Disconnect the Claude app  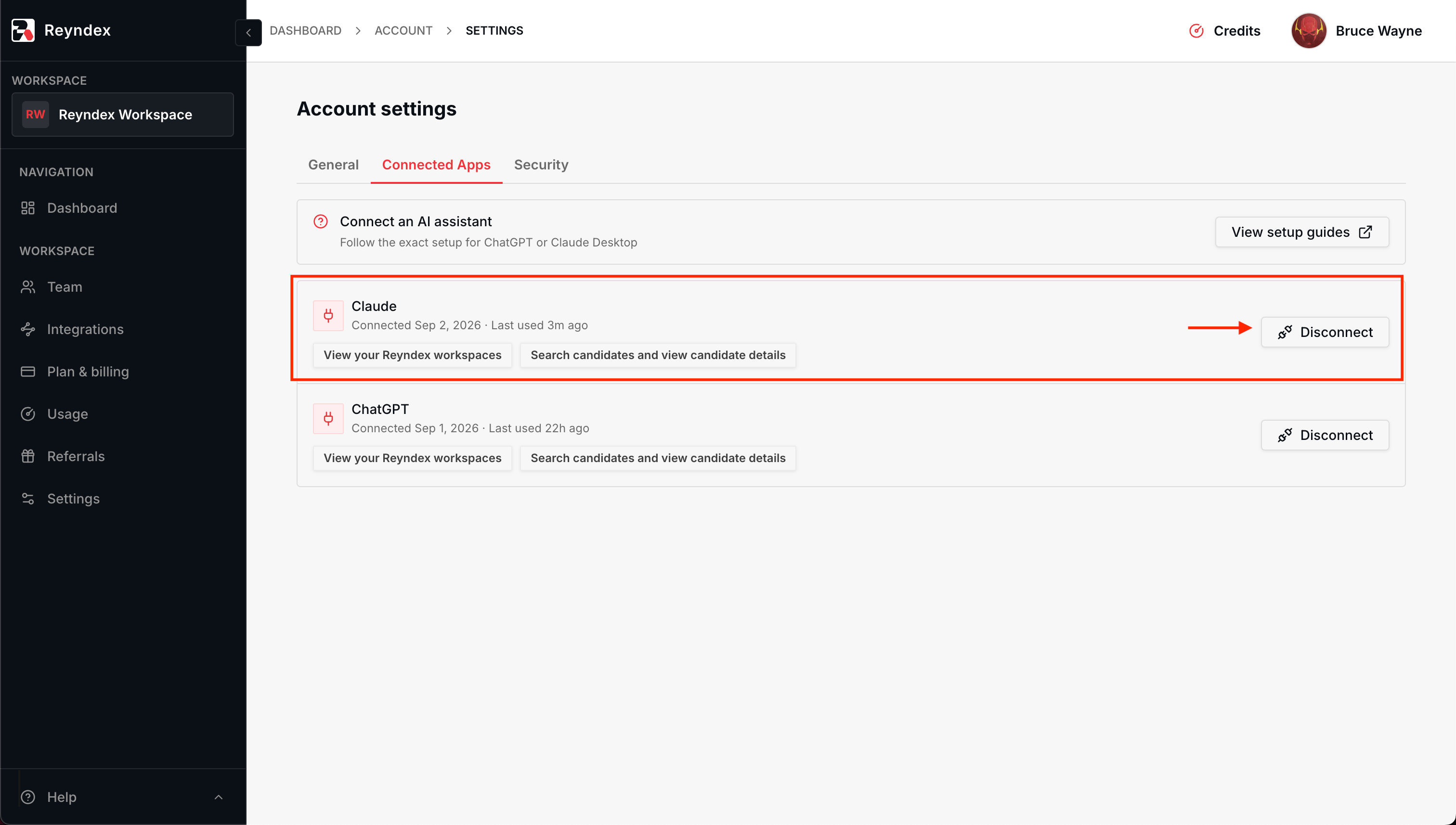(1325, 332)
